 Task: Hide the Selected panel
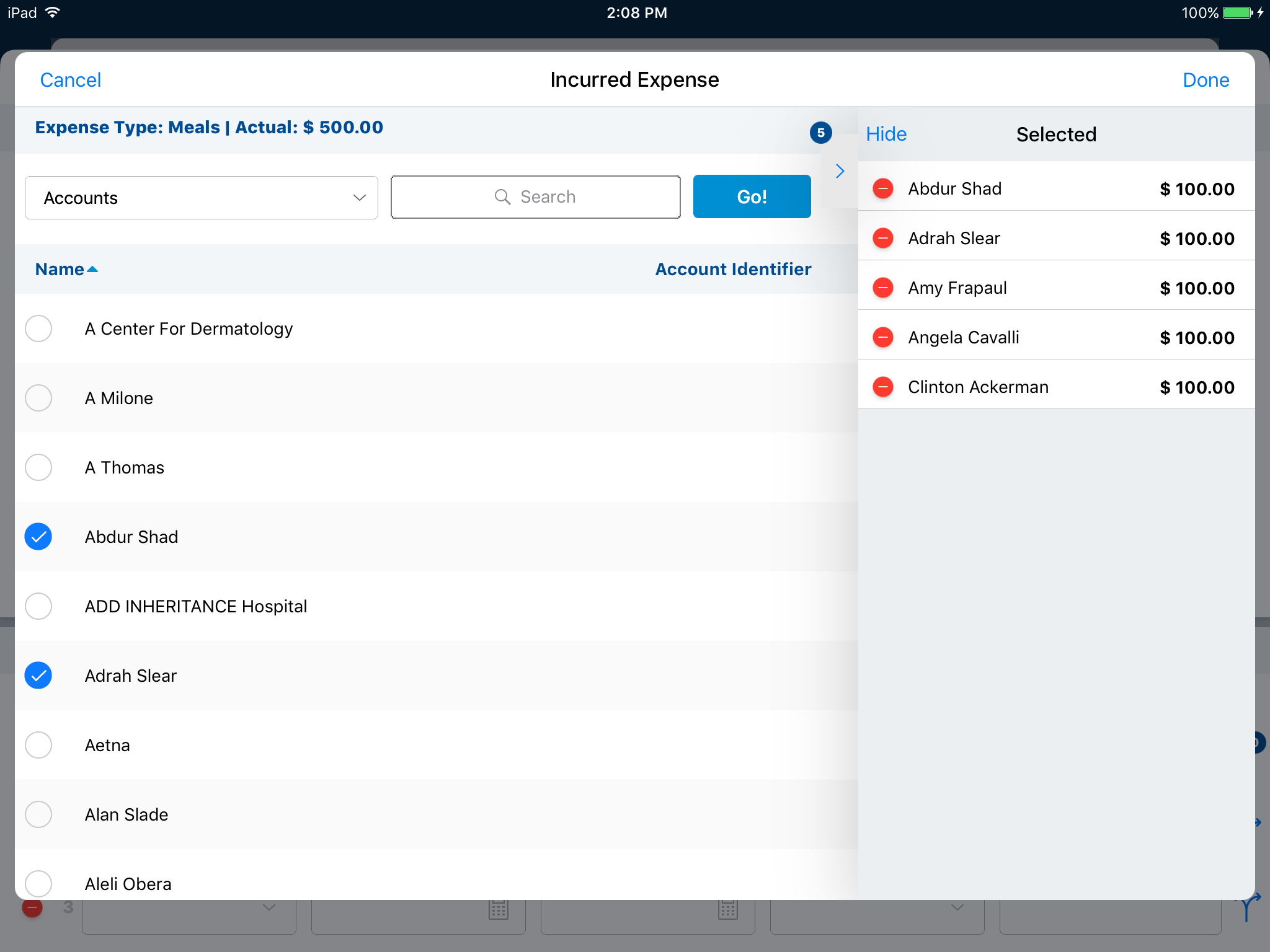886,134
